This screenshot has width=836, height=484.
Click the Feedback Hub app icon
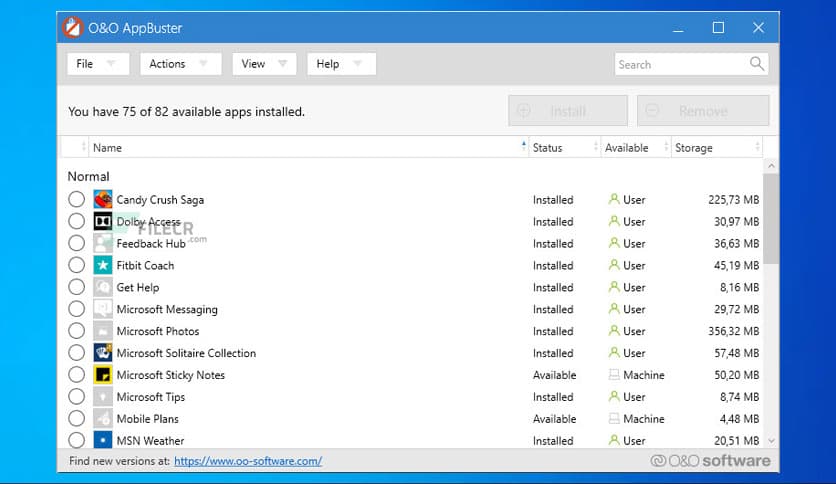103,243
